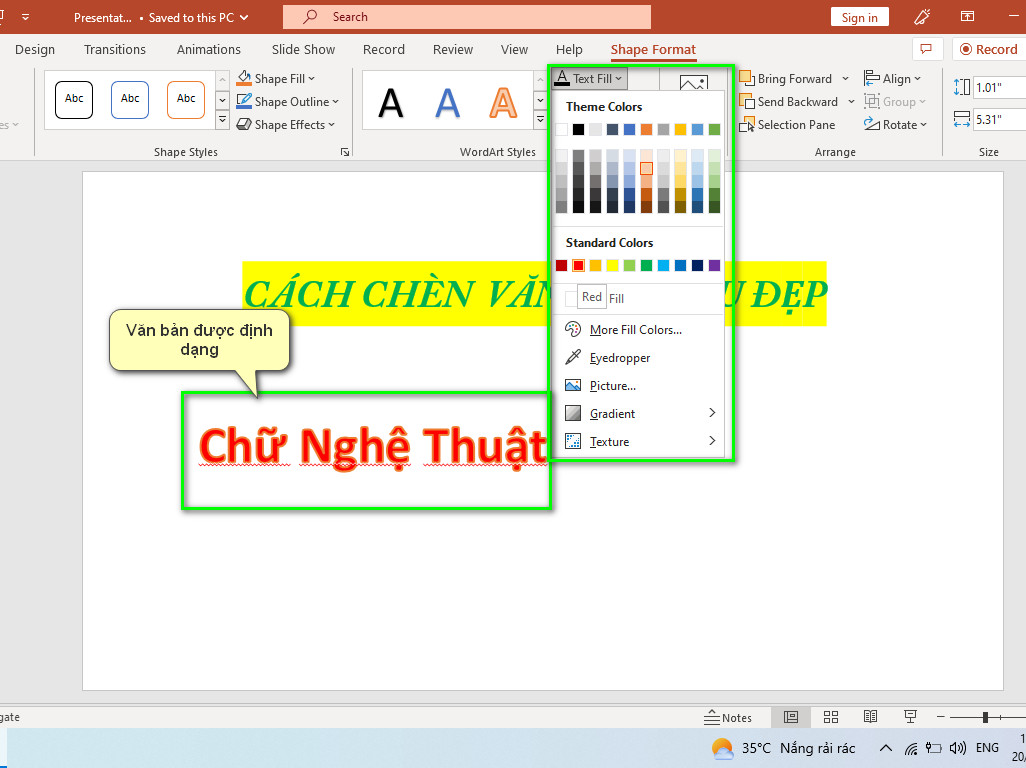Image resolution: width=1026 pixels, height=768 pixels.
Task: Pick the Purple standard color swatch
Action: pyautogui.click(x=715, y=265)
